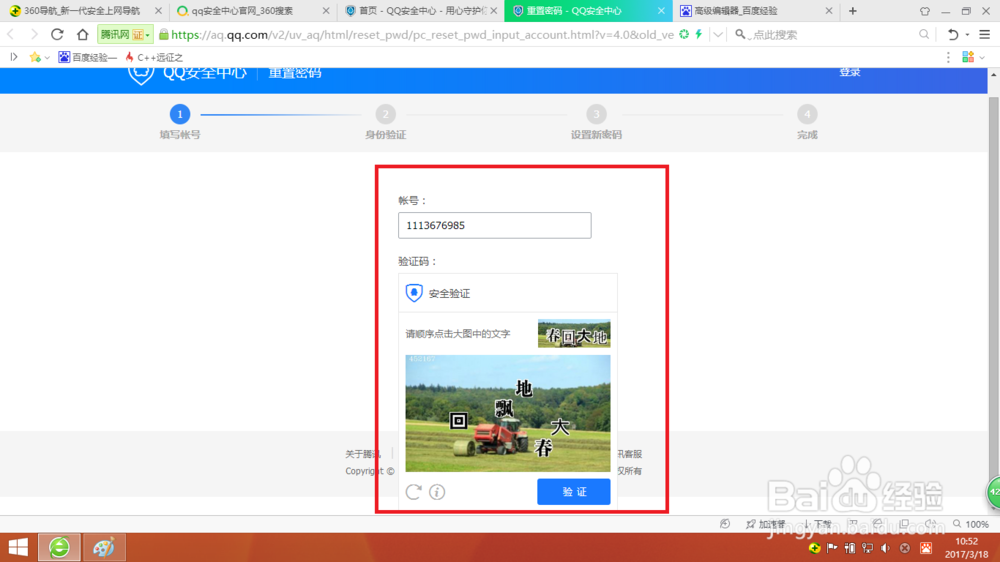
Task: Click the 春回大地 hint thumbnail
Action: pos(573,334)
